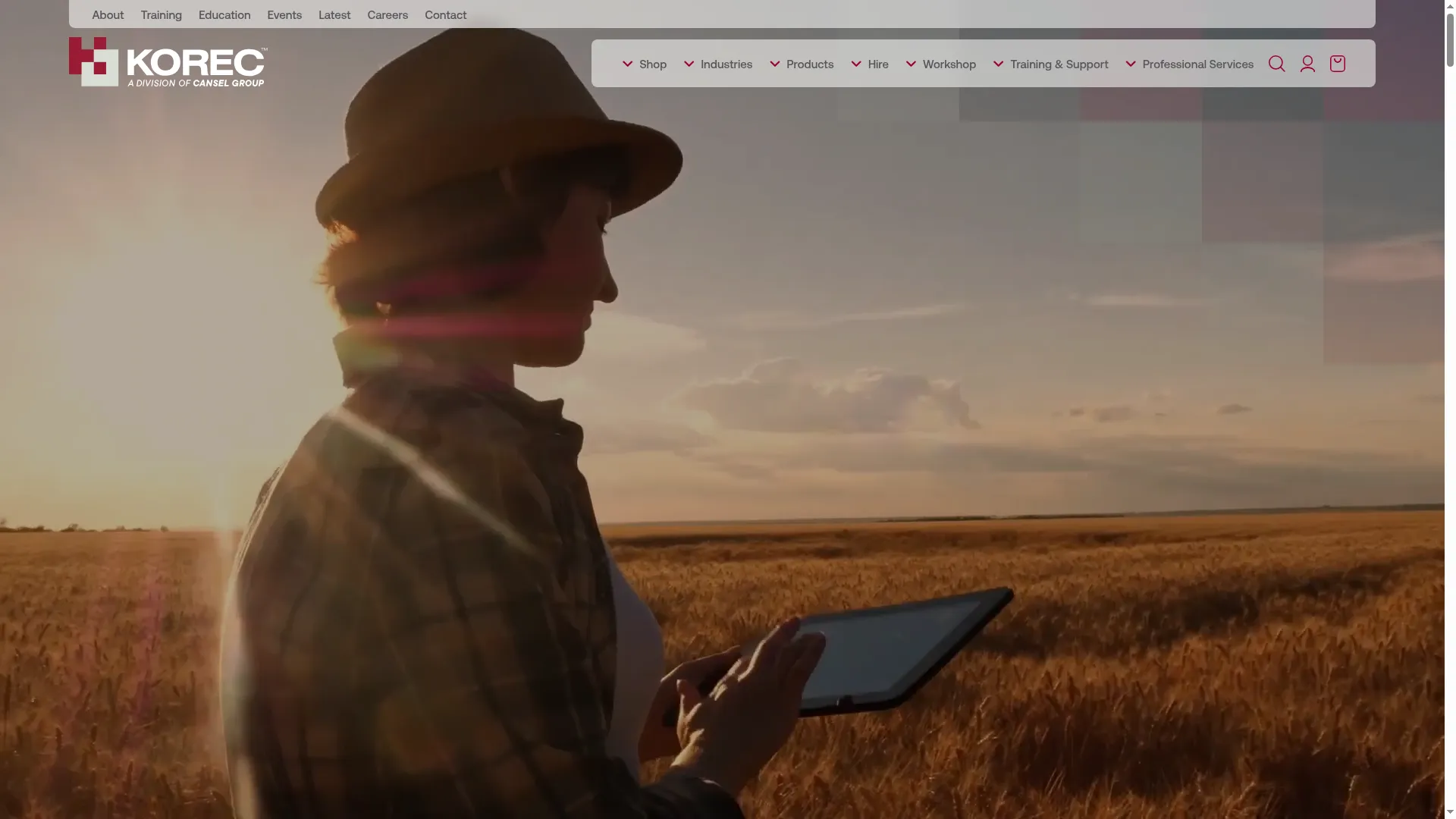
Task: Open the Training & Support menu label
Action: pyautogui.click(x=1059, y=64)
